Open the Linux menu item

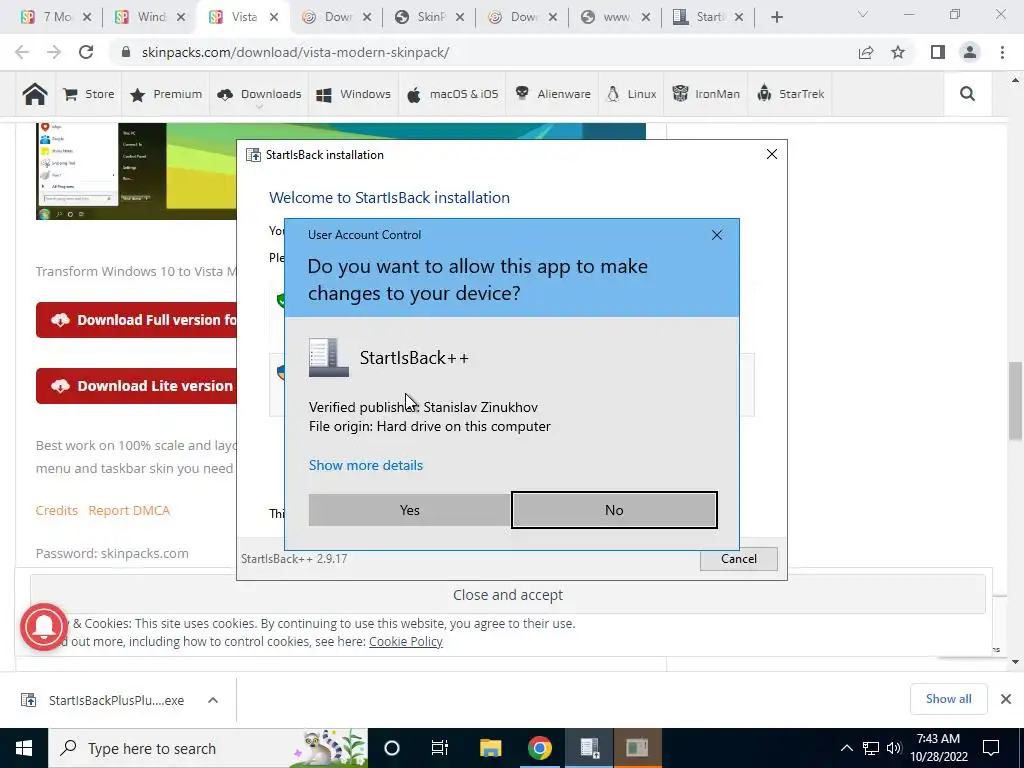(x=631, y=94)
